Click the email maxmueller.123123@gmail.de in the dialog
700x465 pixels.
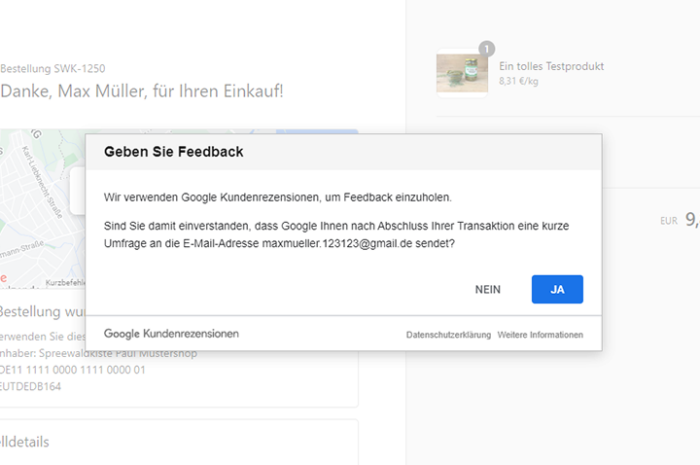click(x=337, y=244)
